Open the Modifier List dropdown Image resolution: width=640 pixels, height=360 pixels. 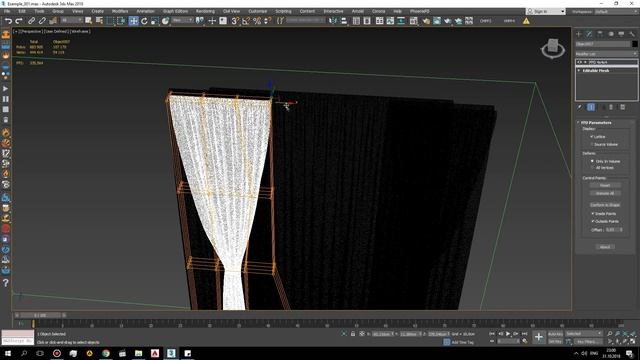[606, 54]
